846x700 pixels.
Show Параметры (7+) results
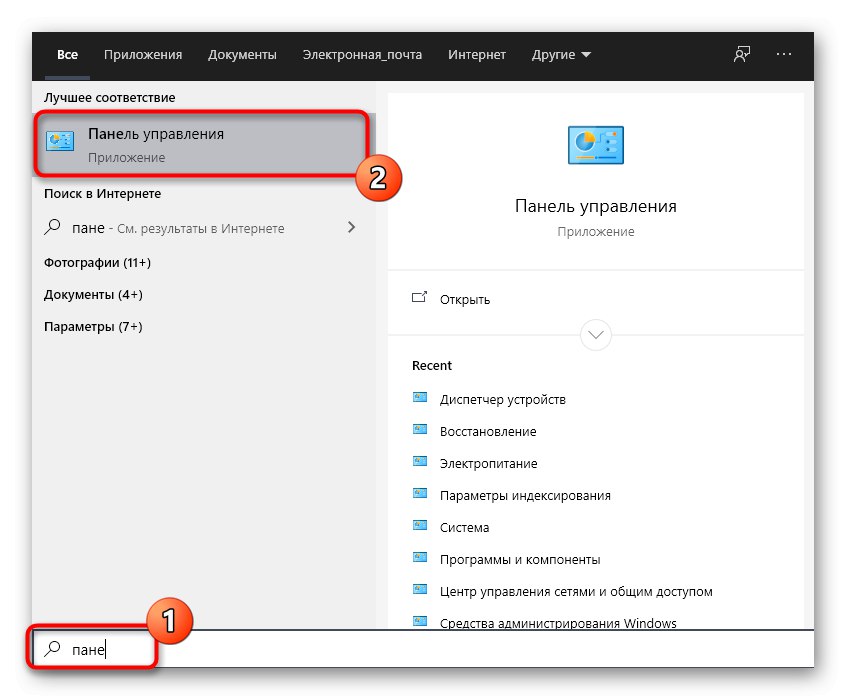click(94, 326)
